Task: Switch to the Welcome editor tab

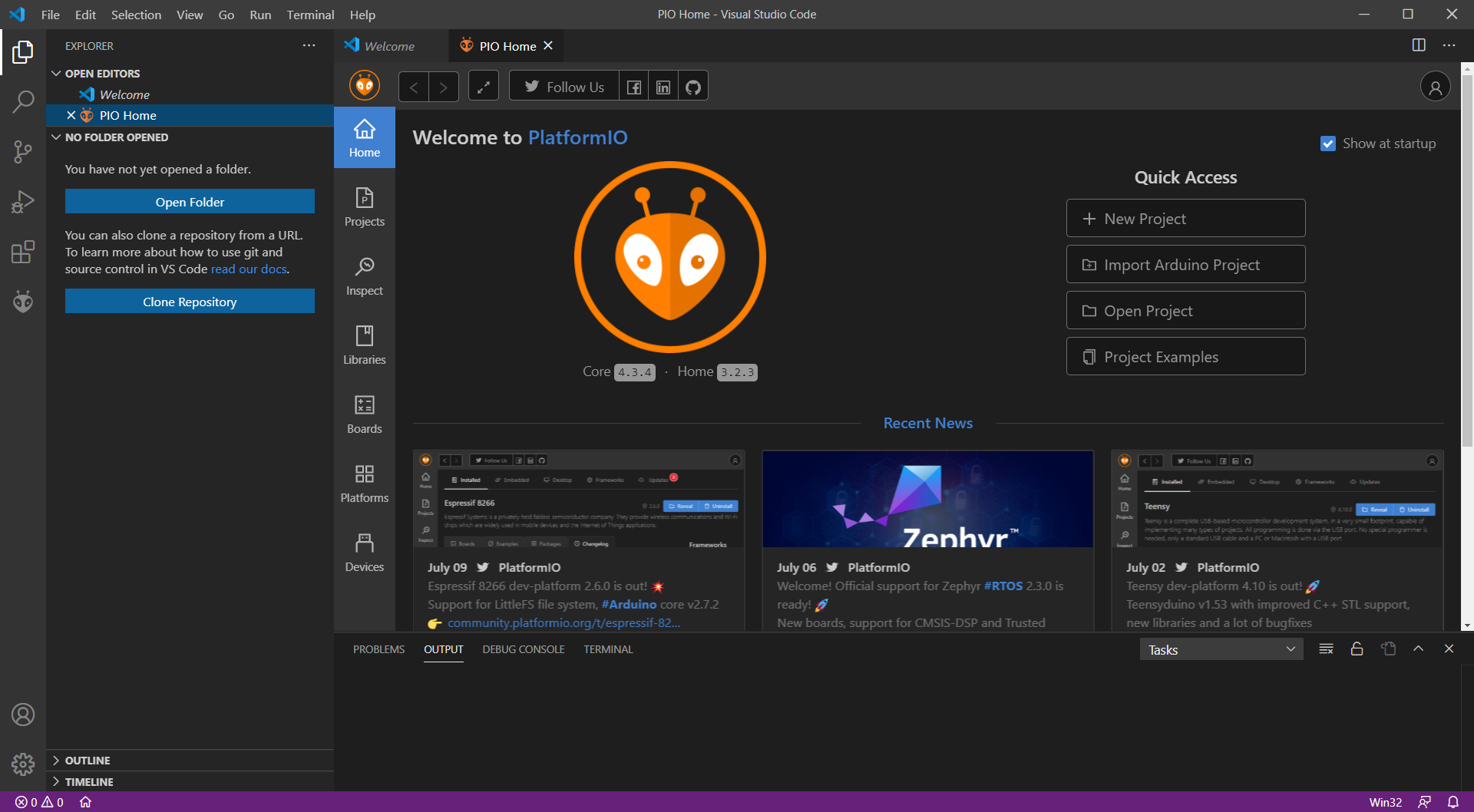Action: point(390,46)
